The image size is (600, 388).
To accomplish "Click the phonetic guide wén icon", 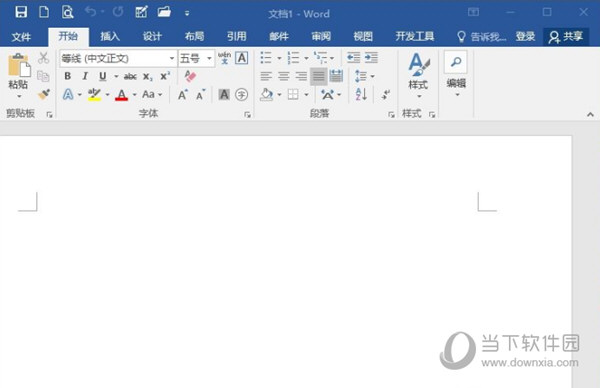I will [224, 58].
